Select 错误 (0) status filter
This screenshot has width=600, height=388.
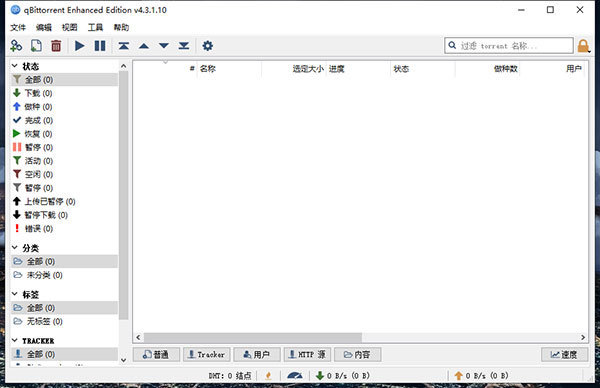[x=64, y=228]
